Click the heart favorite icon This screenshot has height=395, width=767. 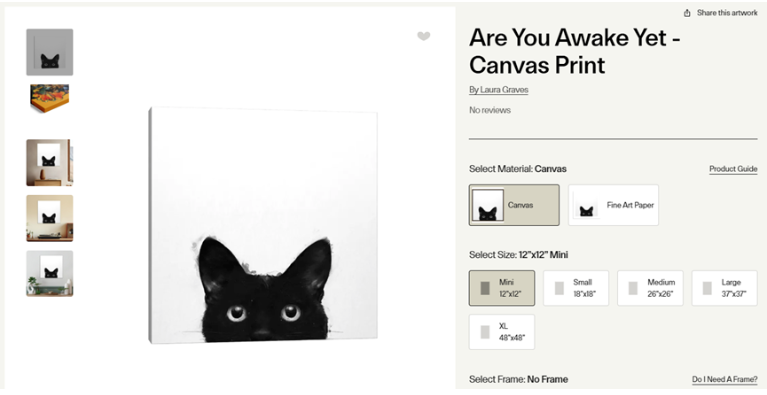424,36
